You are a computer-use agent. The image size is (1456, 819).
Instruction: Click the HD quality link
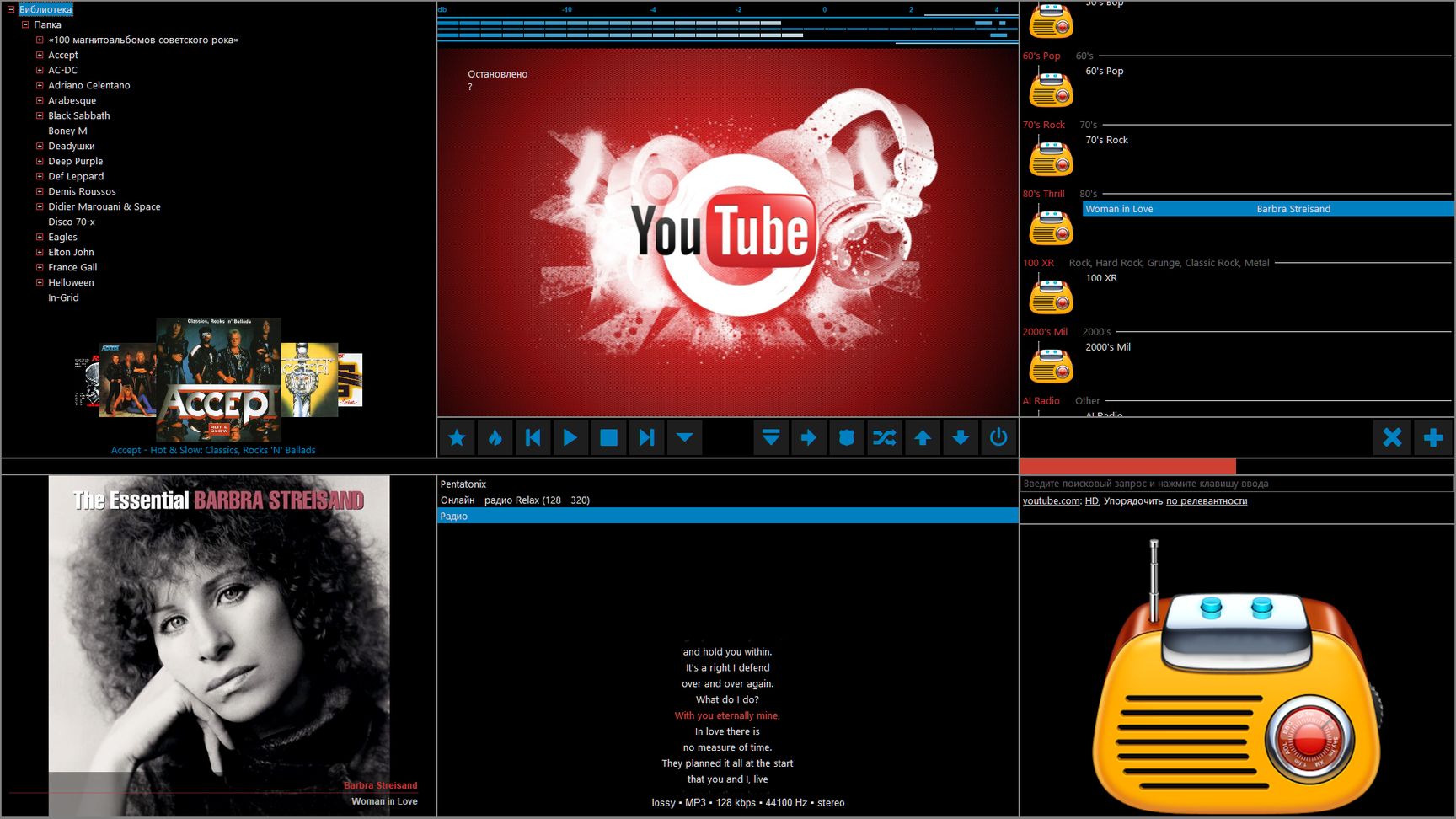[1092, 501]
